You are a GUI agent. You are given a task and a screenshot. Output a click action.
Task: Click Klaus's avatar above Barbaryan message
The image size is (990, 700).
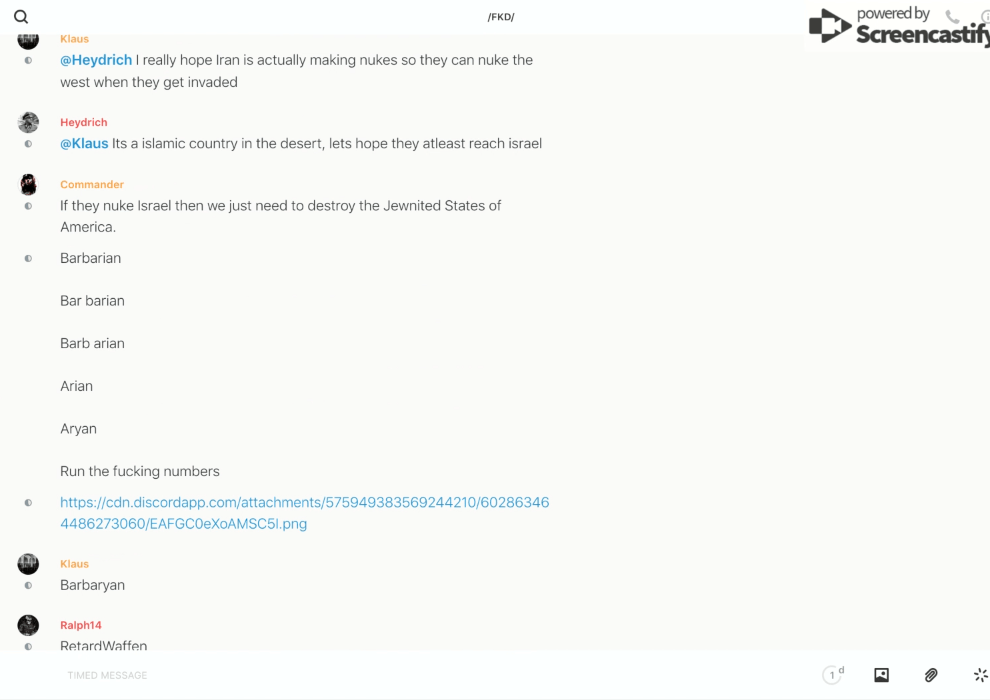tap(28, 564)
